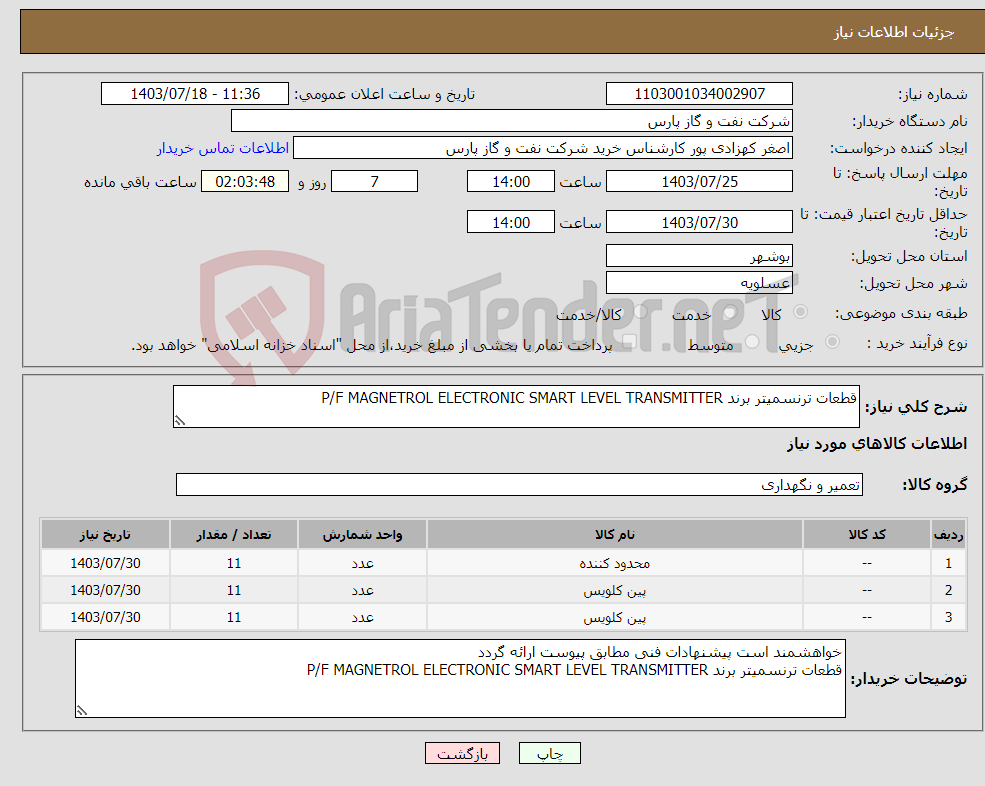
Task: Click the goods group field تعمیر و نگهداری
Action: click(520, 484)
